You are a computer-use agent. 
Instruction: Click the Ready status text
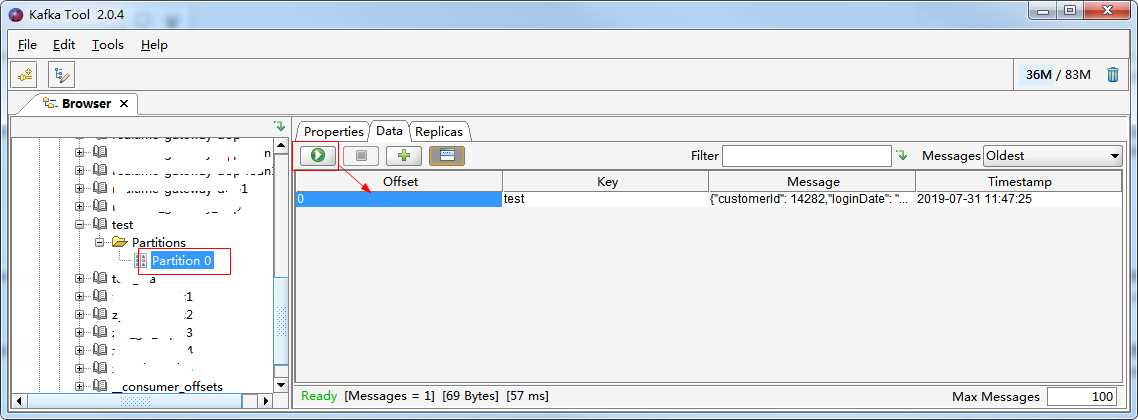click(319, 396)
